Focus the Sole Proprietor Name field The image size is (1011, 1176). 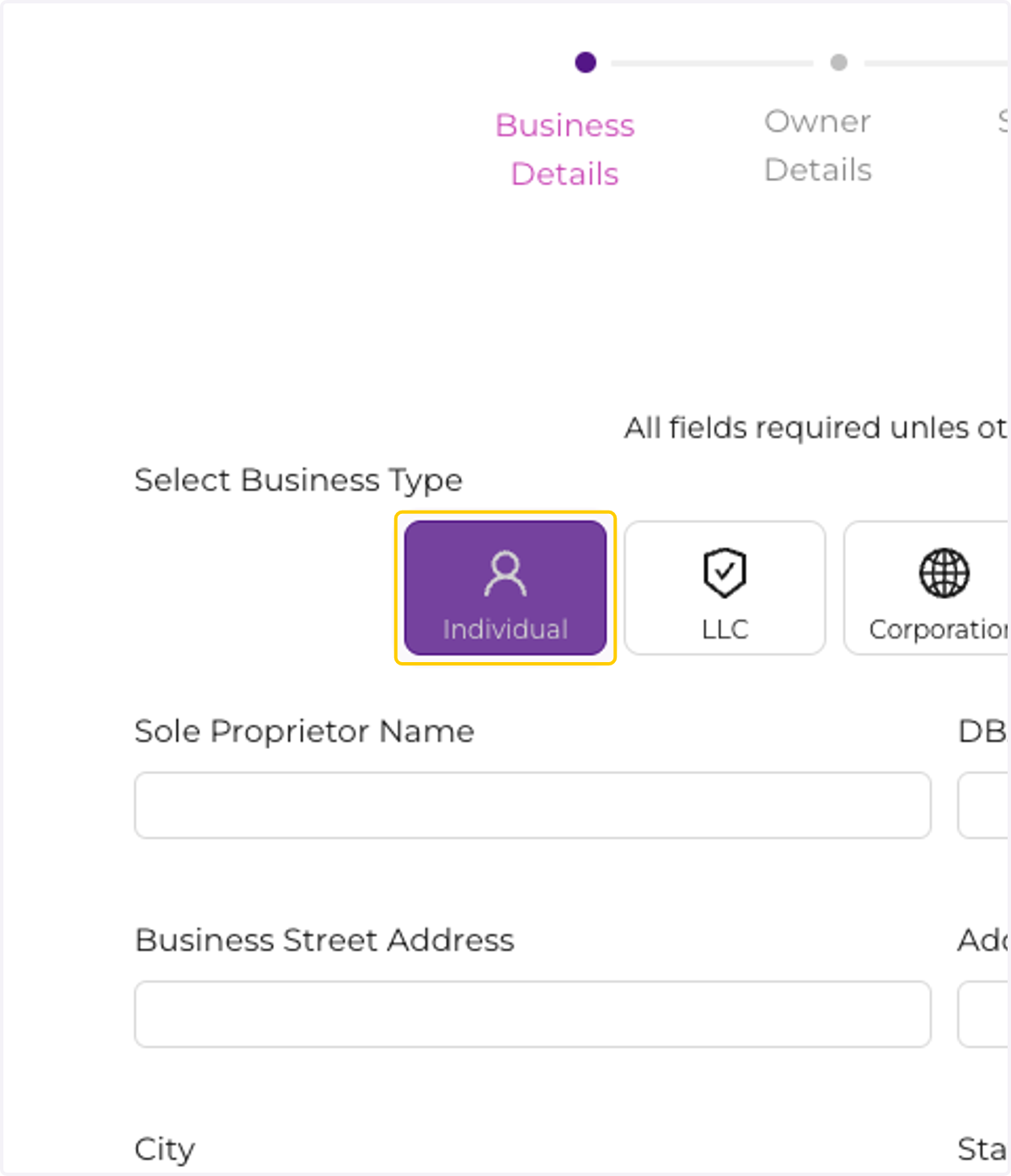532,805
